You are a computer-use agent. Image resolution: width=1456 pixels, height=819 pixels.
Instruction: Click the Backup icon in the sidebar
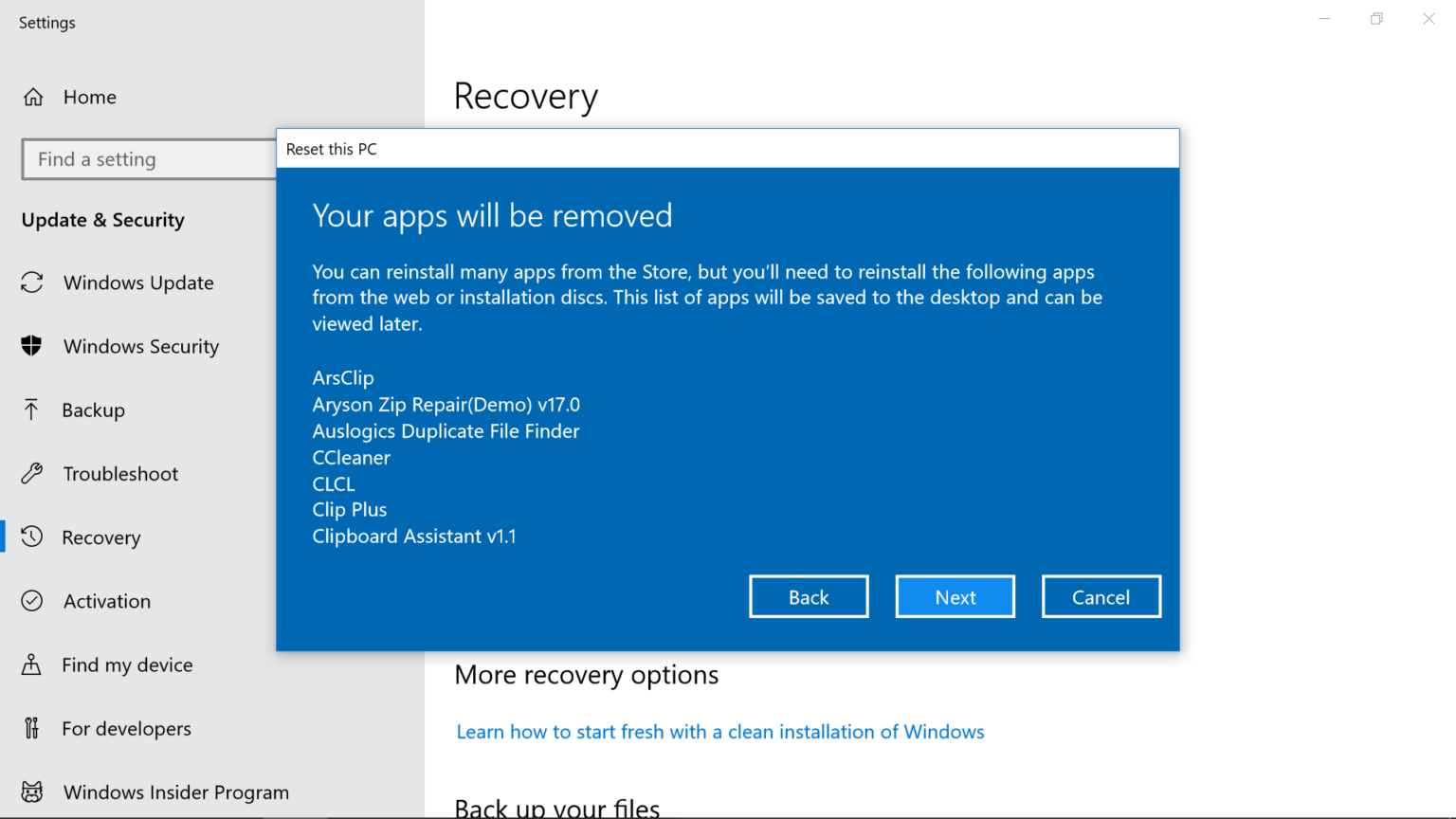(x=31, y=409)
